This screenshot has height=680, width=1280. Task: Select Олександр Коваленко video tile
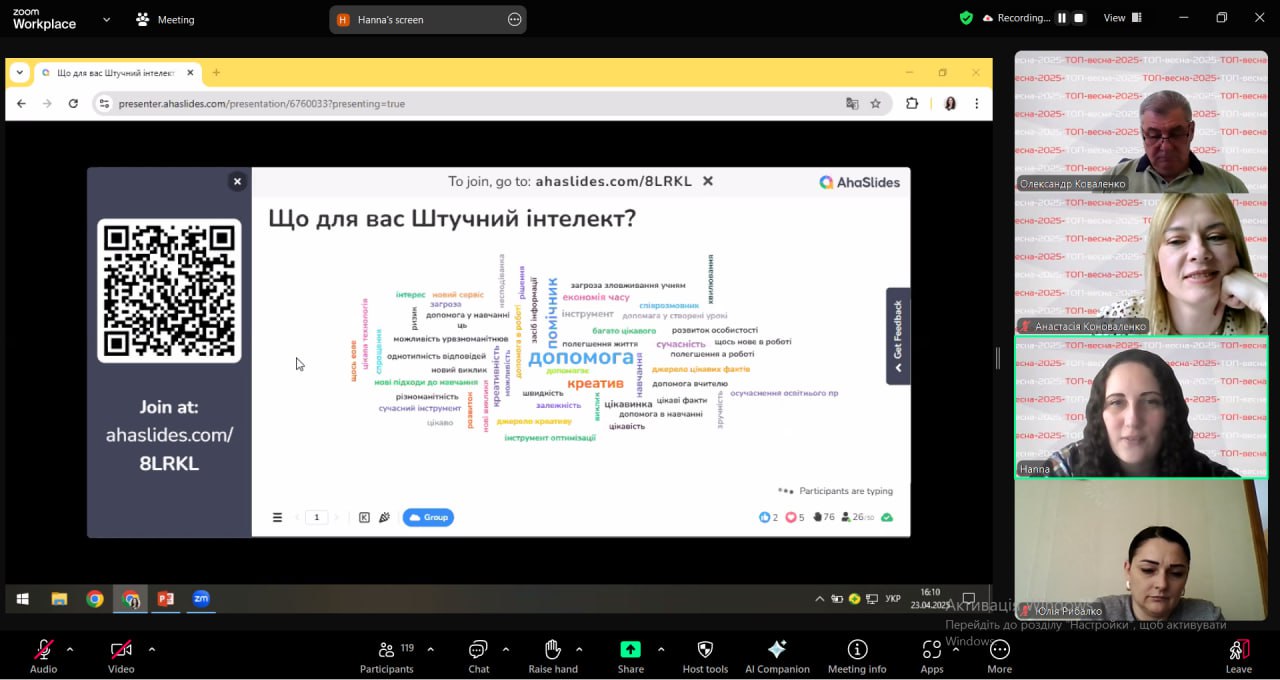click(1141, 122)
